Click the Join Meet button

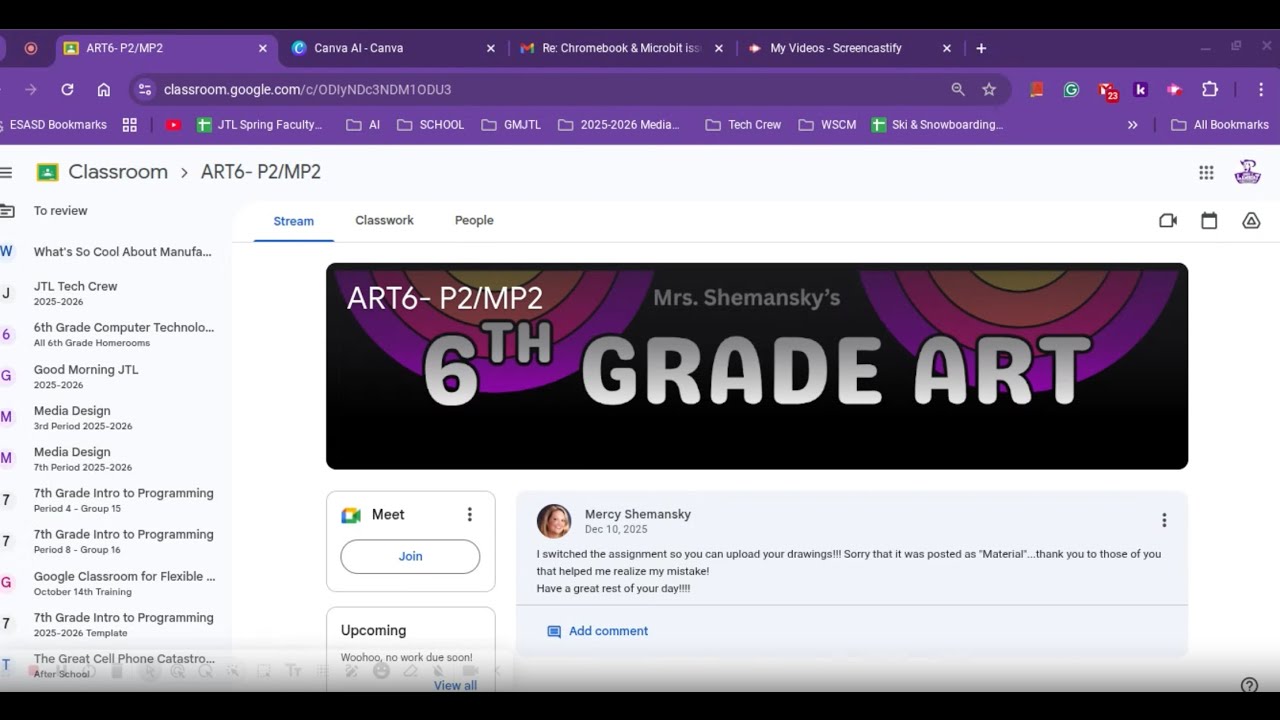tap(410, 556)
